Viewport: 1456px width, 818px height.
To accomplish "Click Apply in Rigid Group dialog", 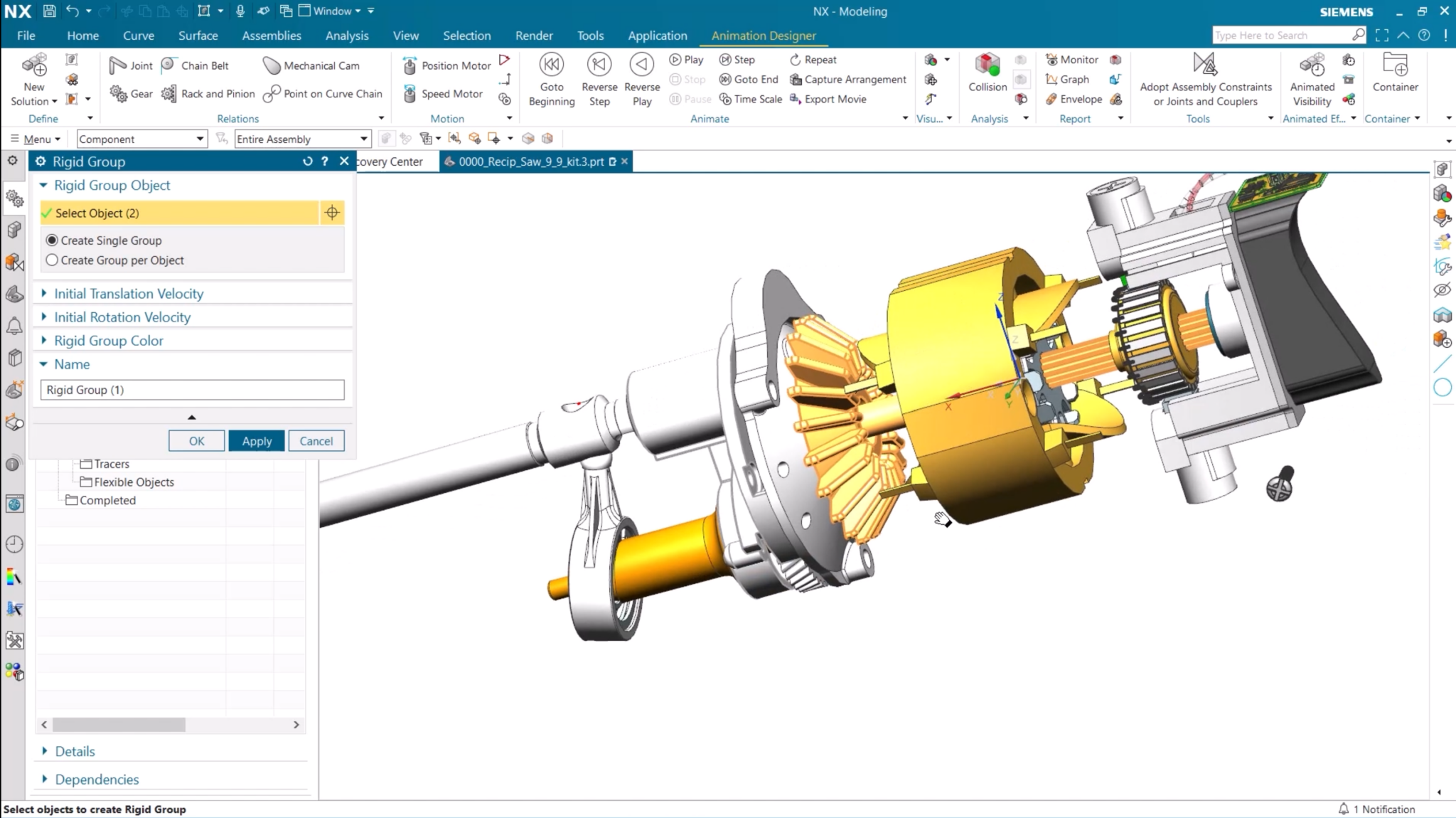I will point(256,441).
